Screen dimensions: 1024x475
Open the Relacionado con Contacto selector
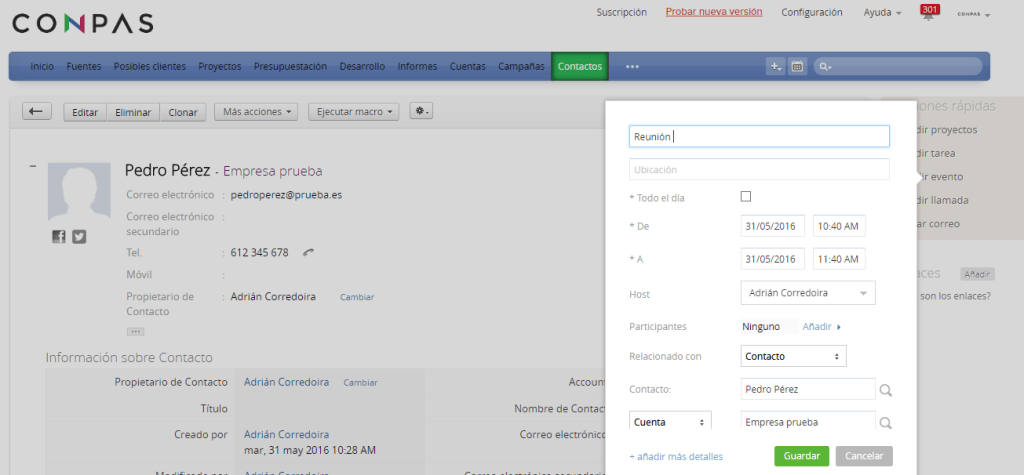pyautogui.click(x=793, y=357)
